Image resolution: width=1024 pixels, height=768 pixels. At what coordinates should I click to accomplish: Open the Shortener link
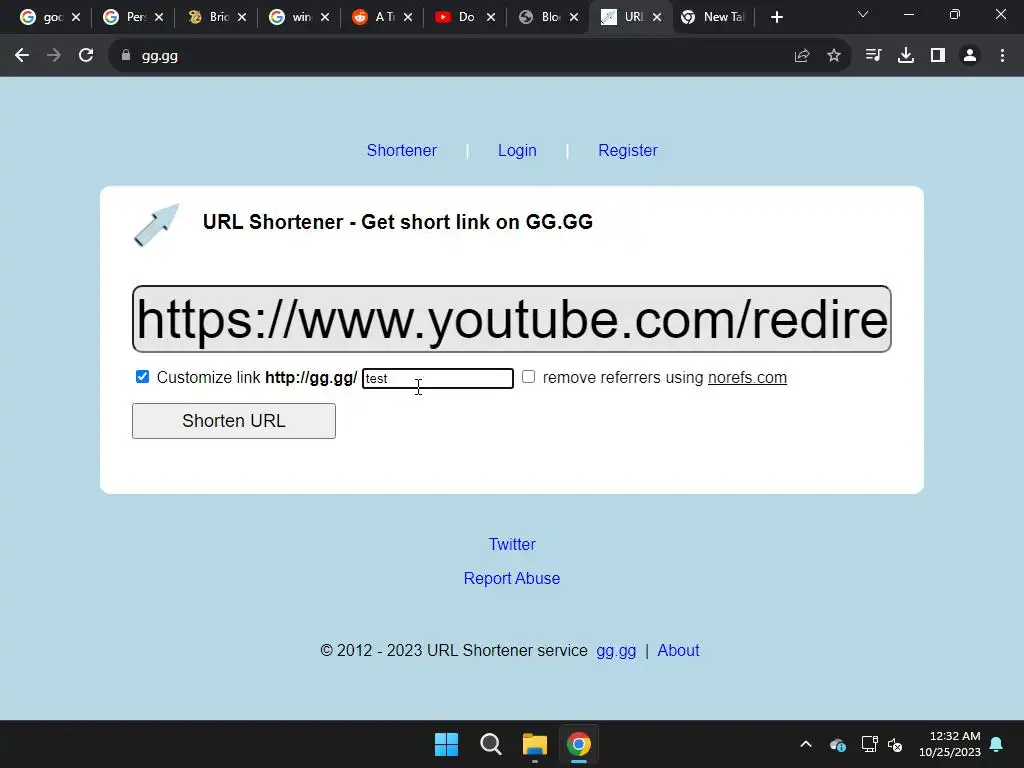click(402, 150)
